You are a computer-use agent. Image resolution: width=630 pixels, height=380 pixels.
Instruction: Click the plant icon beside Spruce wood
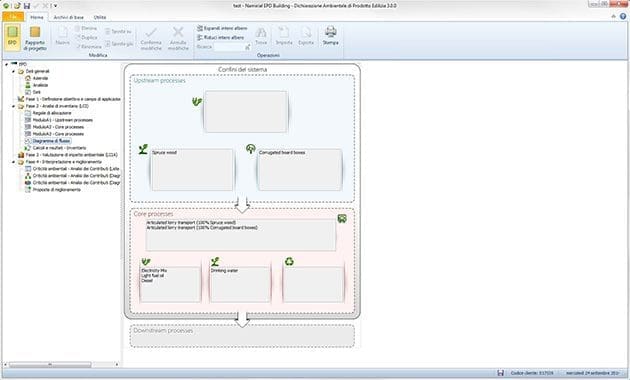(x=143, y=149)
